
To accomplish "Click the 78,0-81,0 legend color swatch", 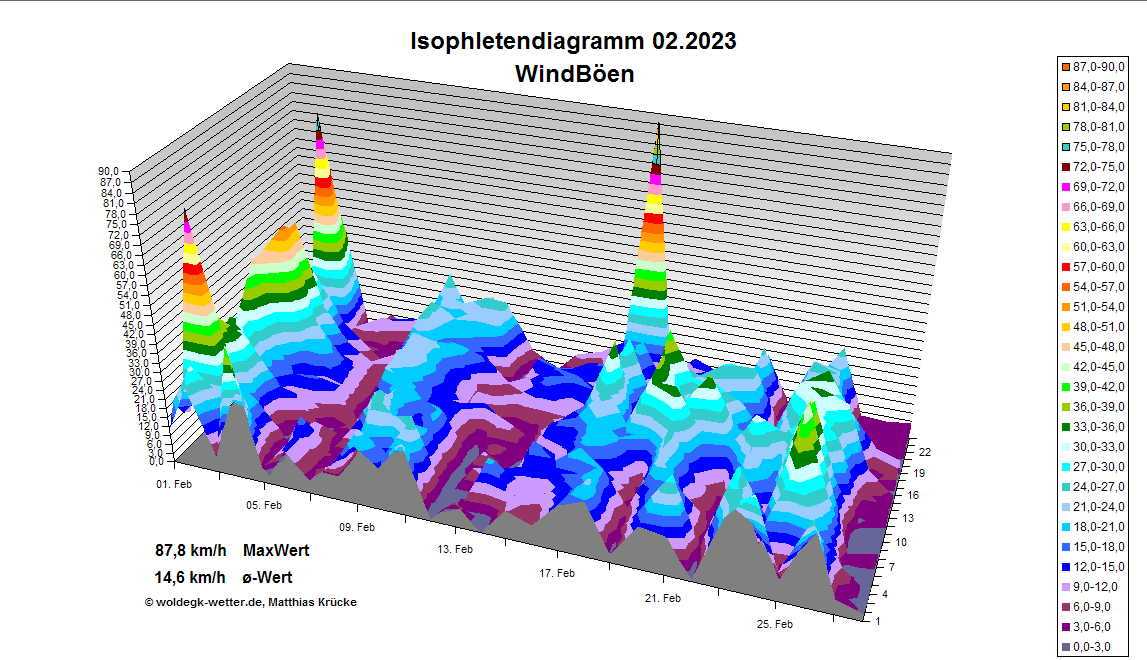I will pos(1066,127).
